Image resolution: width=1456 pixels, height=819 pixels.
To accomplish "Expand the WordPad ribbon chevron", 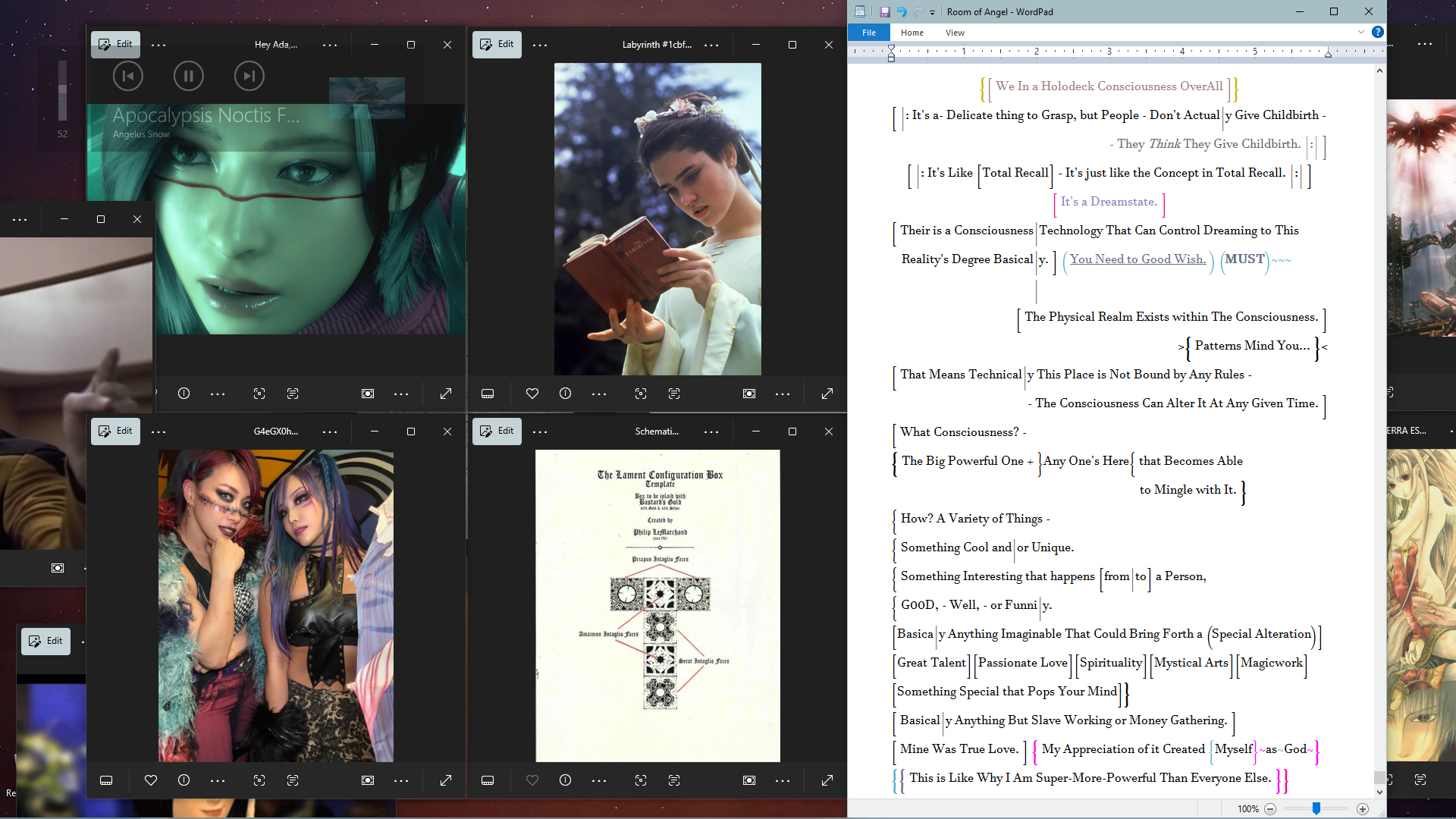I will 1360,32.
